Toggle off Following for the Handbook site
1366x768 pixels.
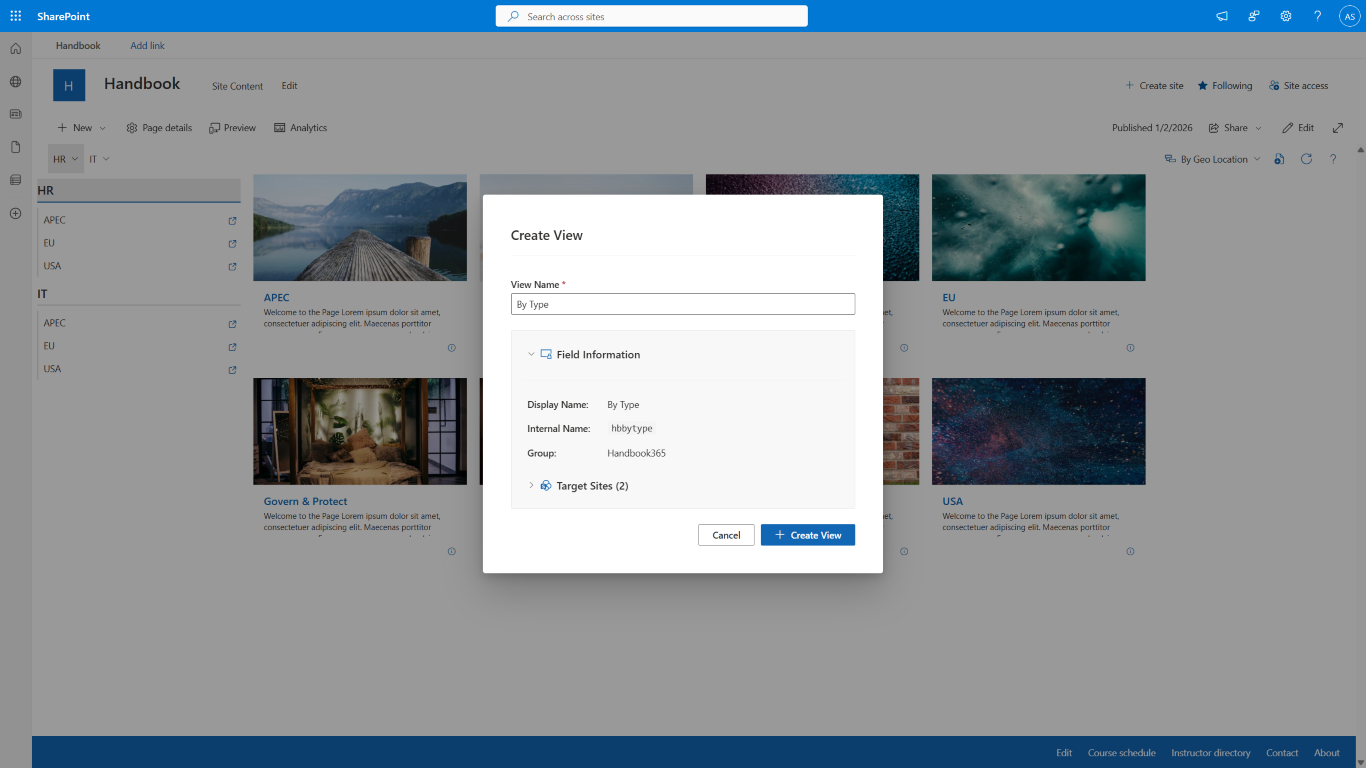coord(1224,85)
